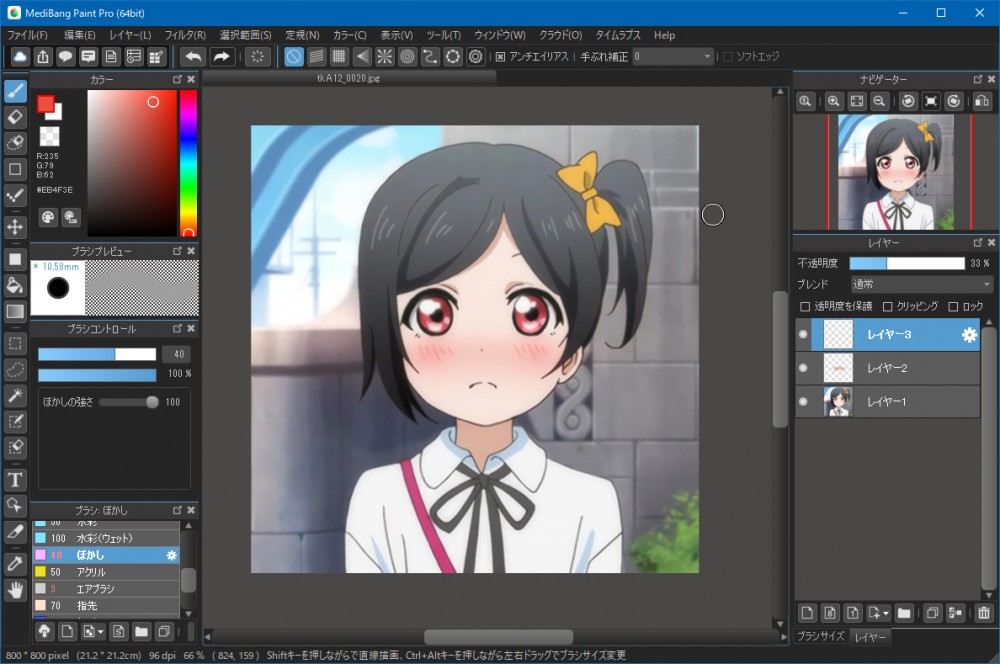Toggle the アンチエイリアス checkbox

pyautogui.click(x=501, y=57)
